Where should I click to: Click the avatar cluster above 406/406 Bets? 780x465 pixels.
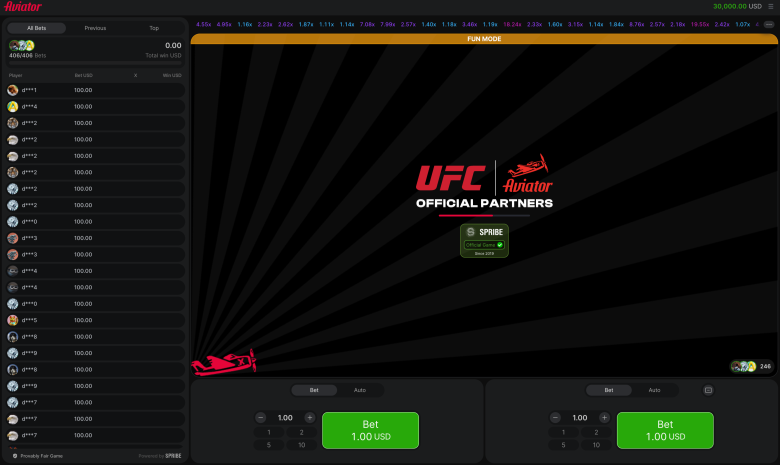tap(21, 46)
